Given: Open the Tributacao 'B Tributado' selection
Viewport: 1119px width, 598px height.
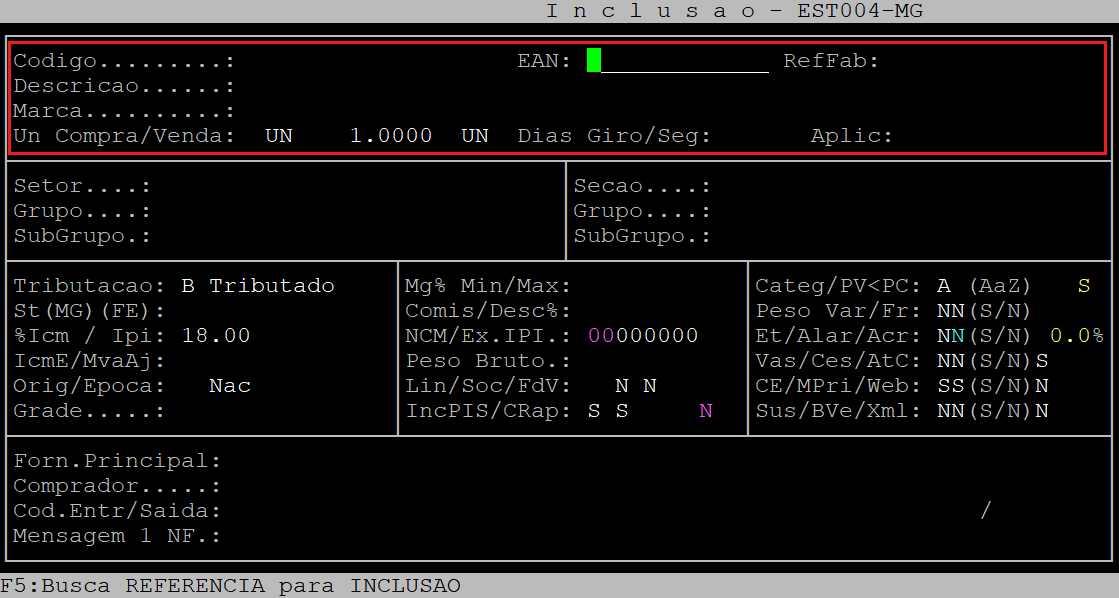Looking at the screenshot, I should tap(258, 286).
